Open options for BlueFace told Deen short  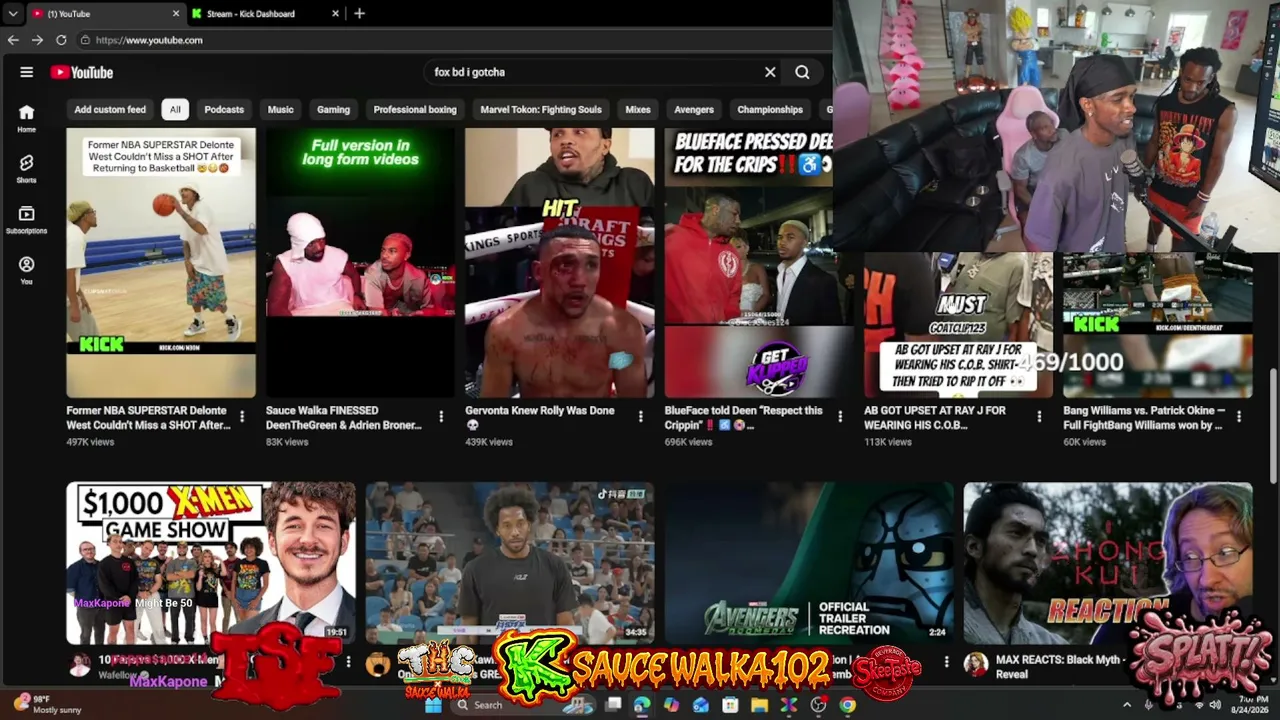(x=840, y=417)
